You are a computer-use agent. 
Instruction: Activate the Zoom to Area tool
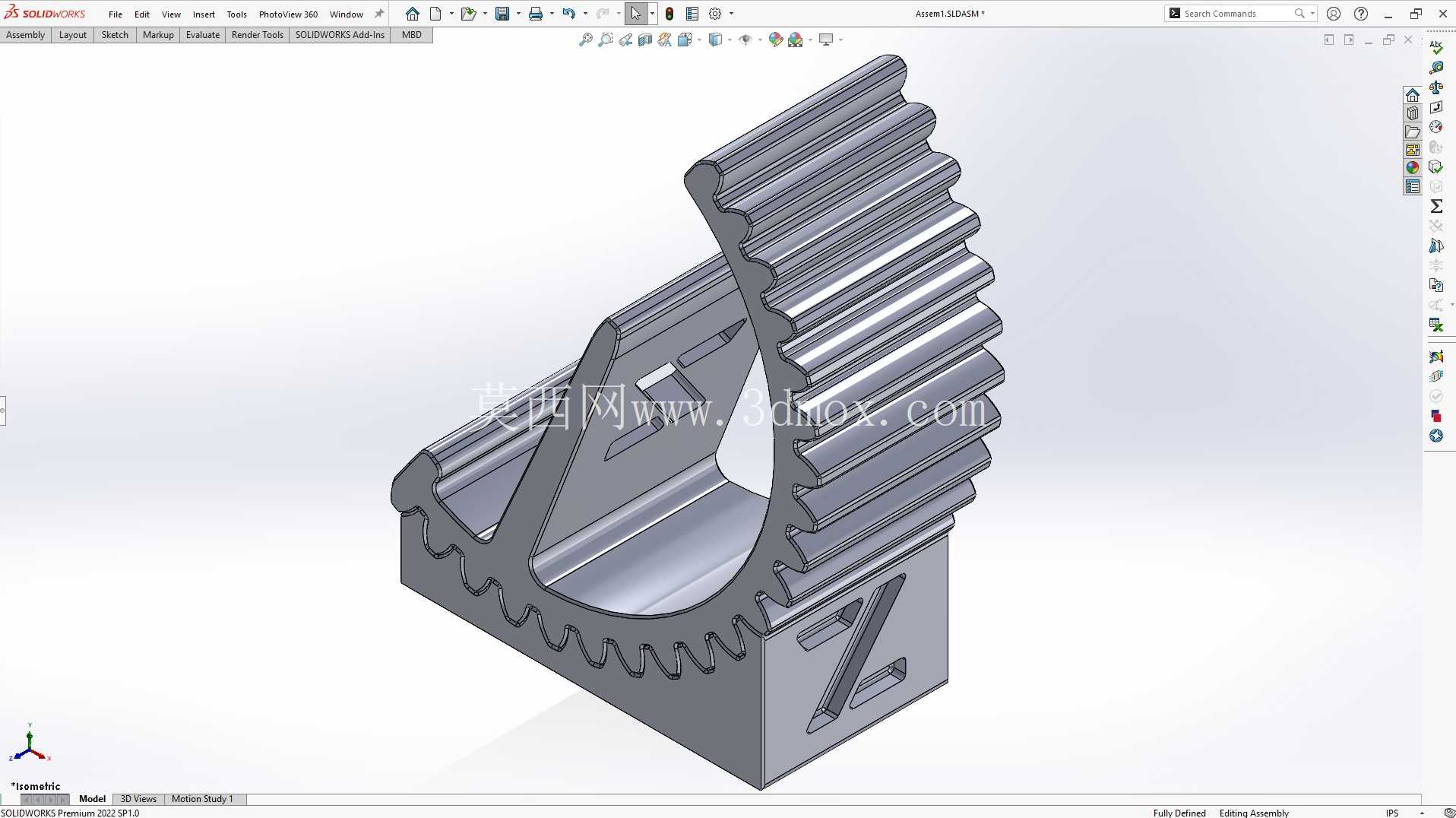[x=606, y=40]
